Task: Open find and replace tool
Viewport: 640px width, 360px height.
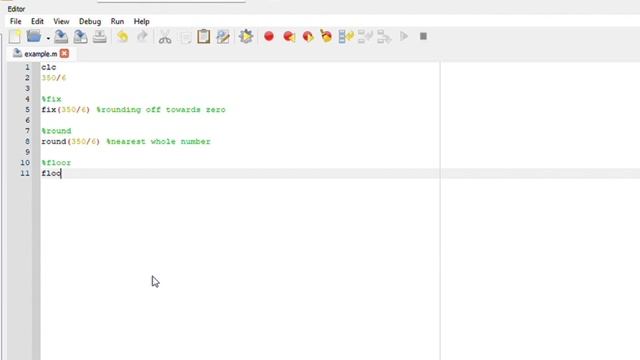Action: [223, 37]
